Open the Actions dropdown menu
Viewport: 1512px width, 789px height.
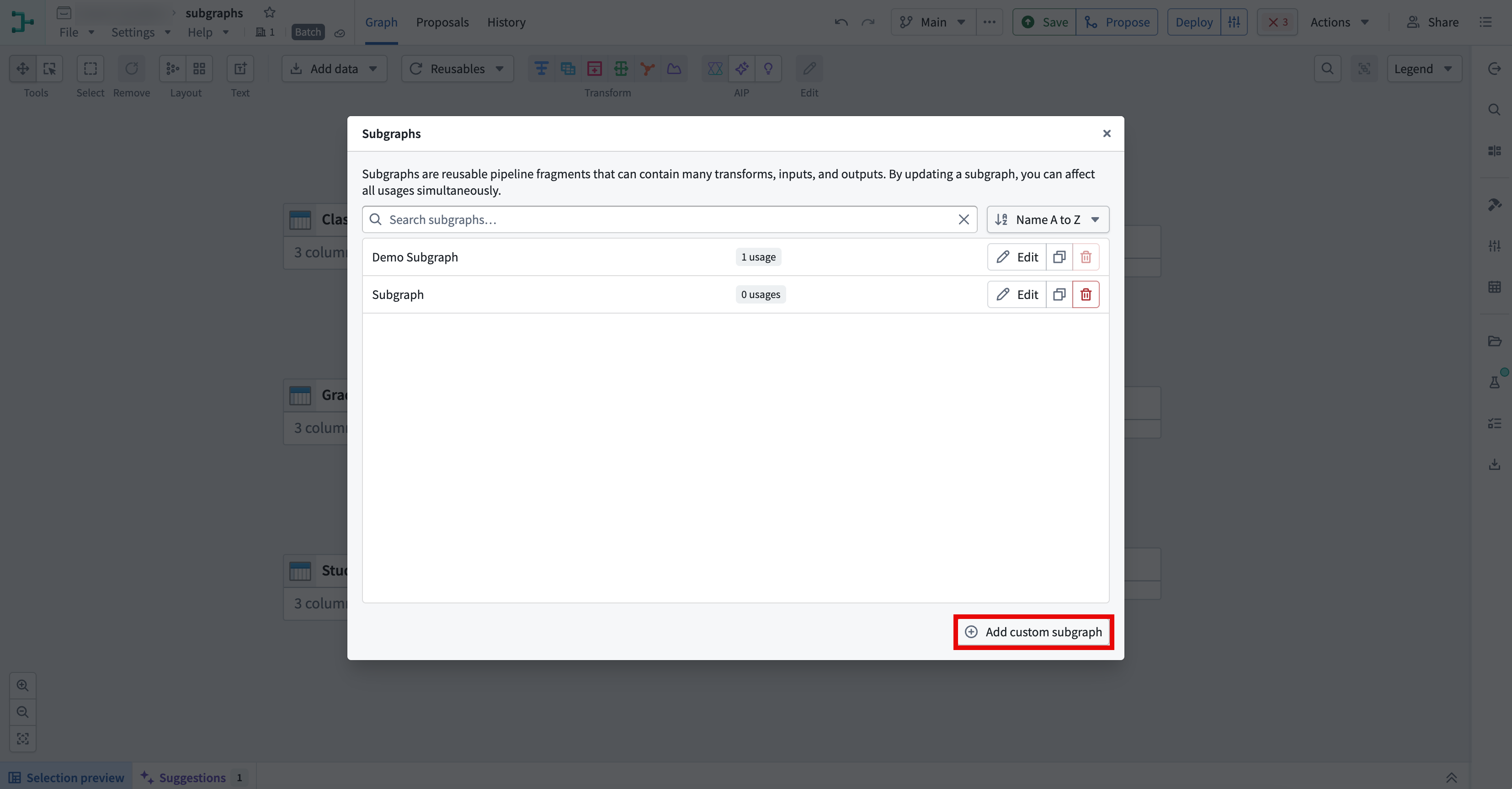pos(1339,22)
